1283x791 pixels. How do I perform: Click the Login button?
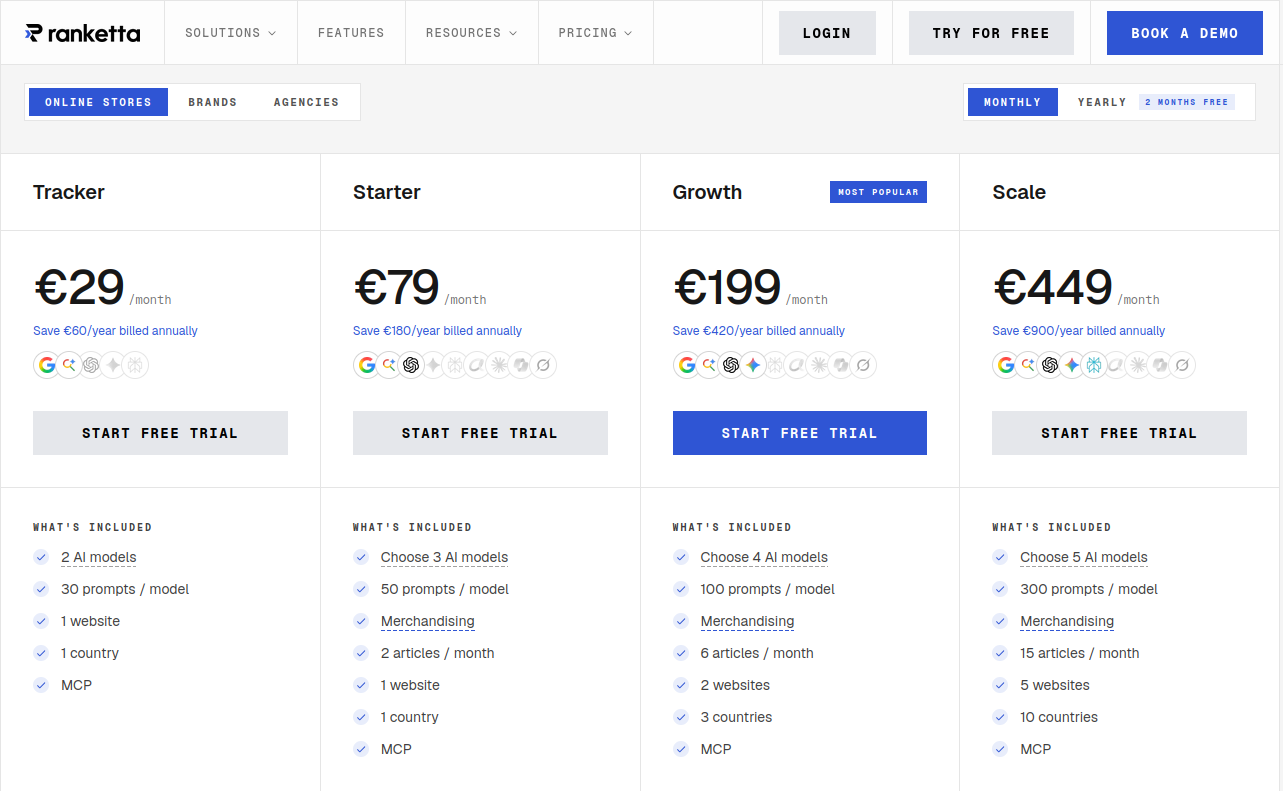[x=827, y=33]
